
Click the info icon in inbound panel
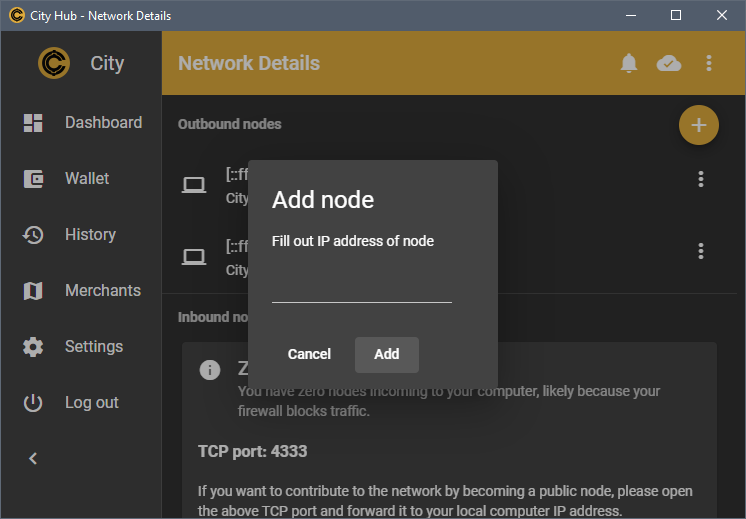(x=210, y=370)
